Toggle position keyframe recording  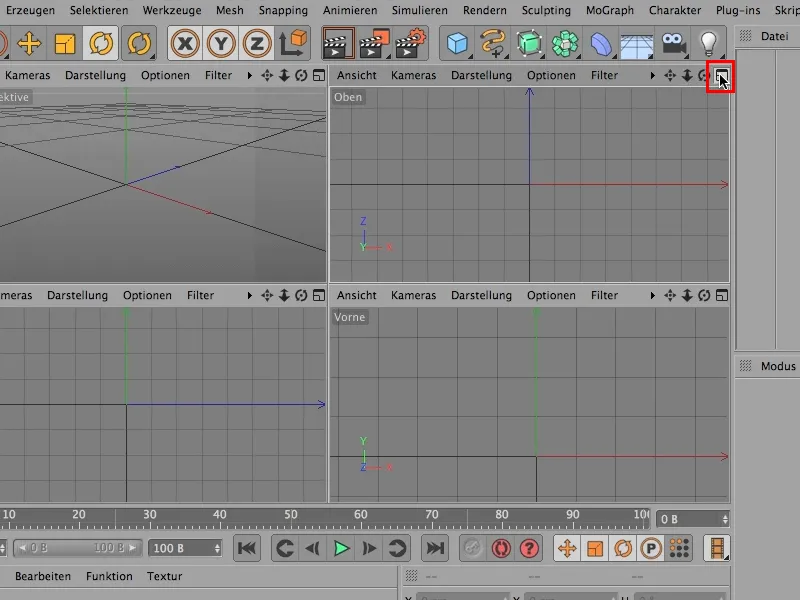tap(567, 548)
